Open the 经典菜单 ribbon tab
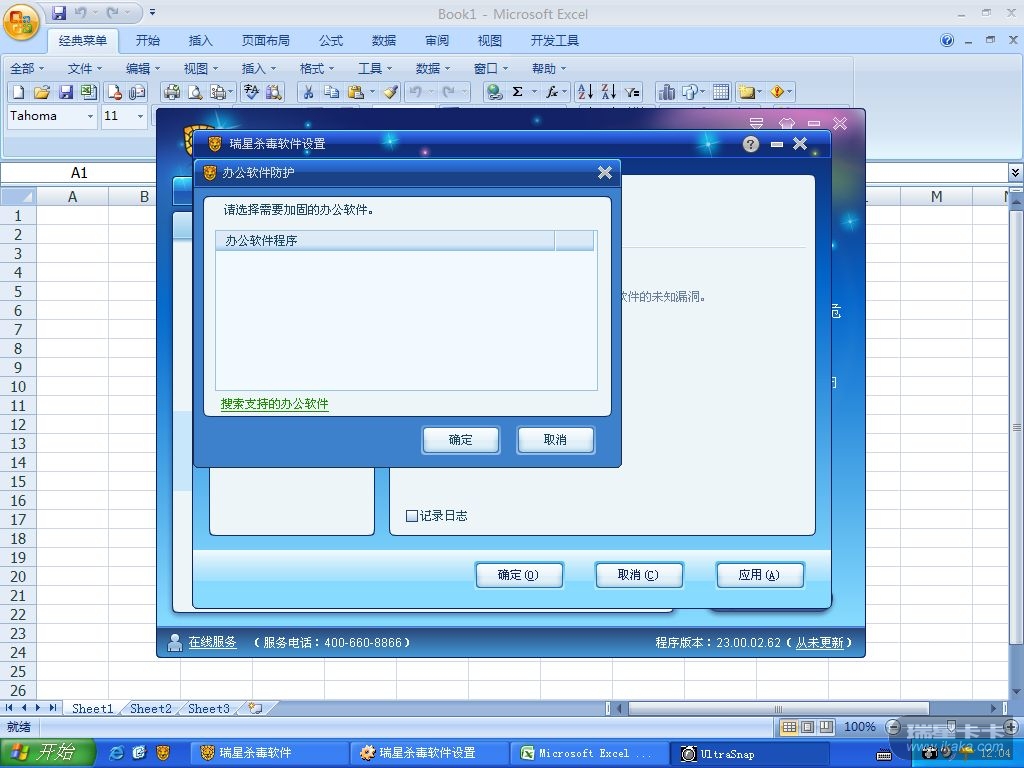This screenshot has height=768, width=1024. 83,40
